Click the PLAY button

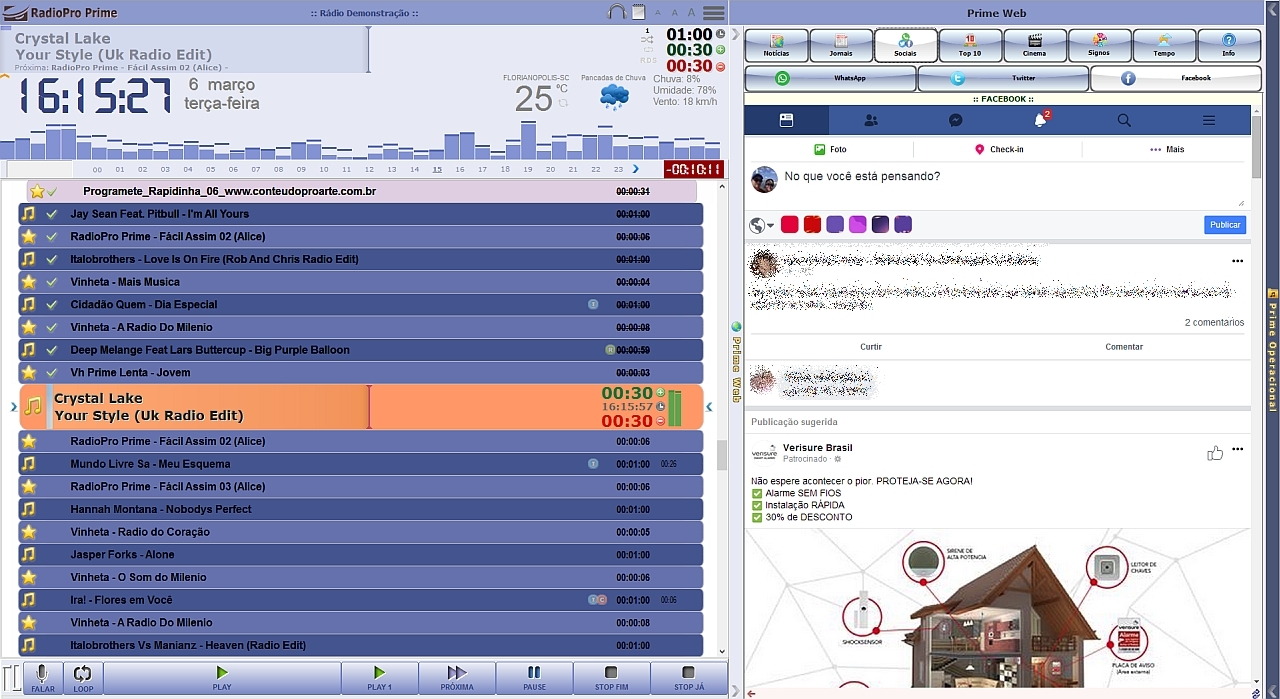click(x=222, y=678)
